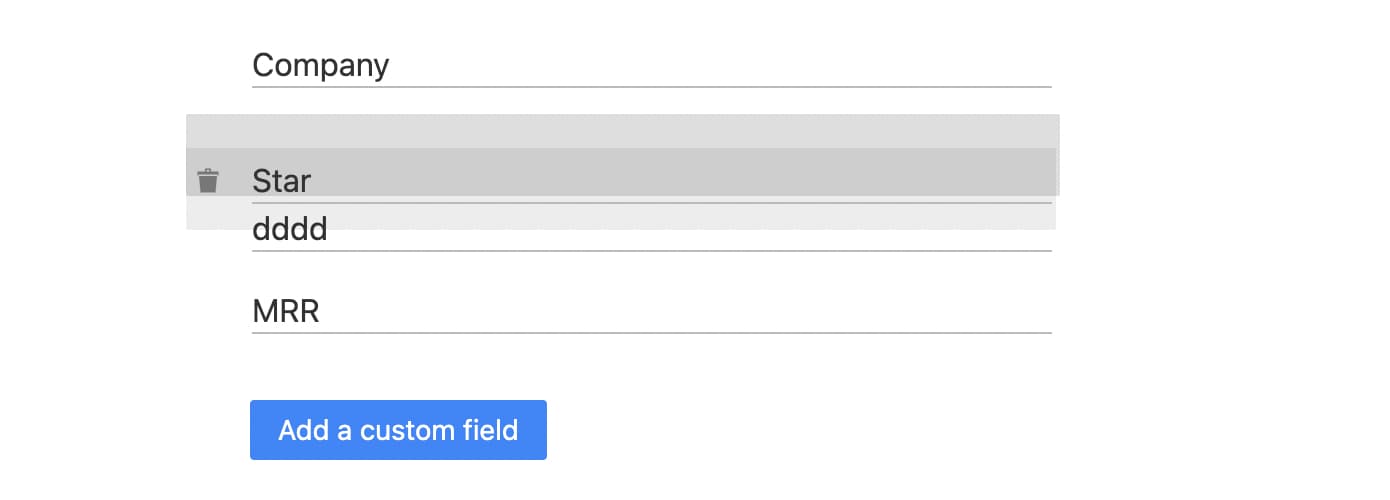
Task: Click the blue Add a custom field button
Action: tap(398, 430)
